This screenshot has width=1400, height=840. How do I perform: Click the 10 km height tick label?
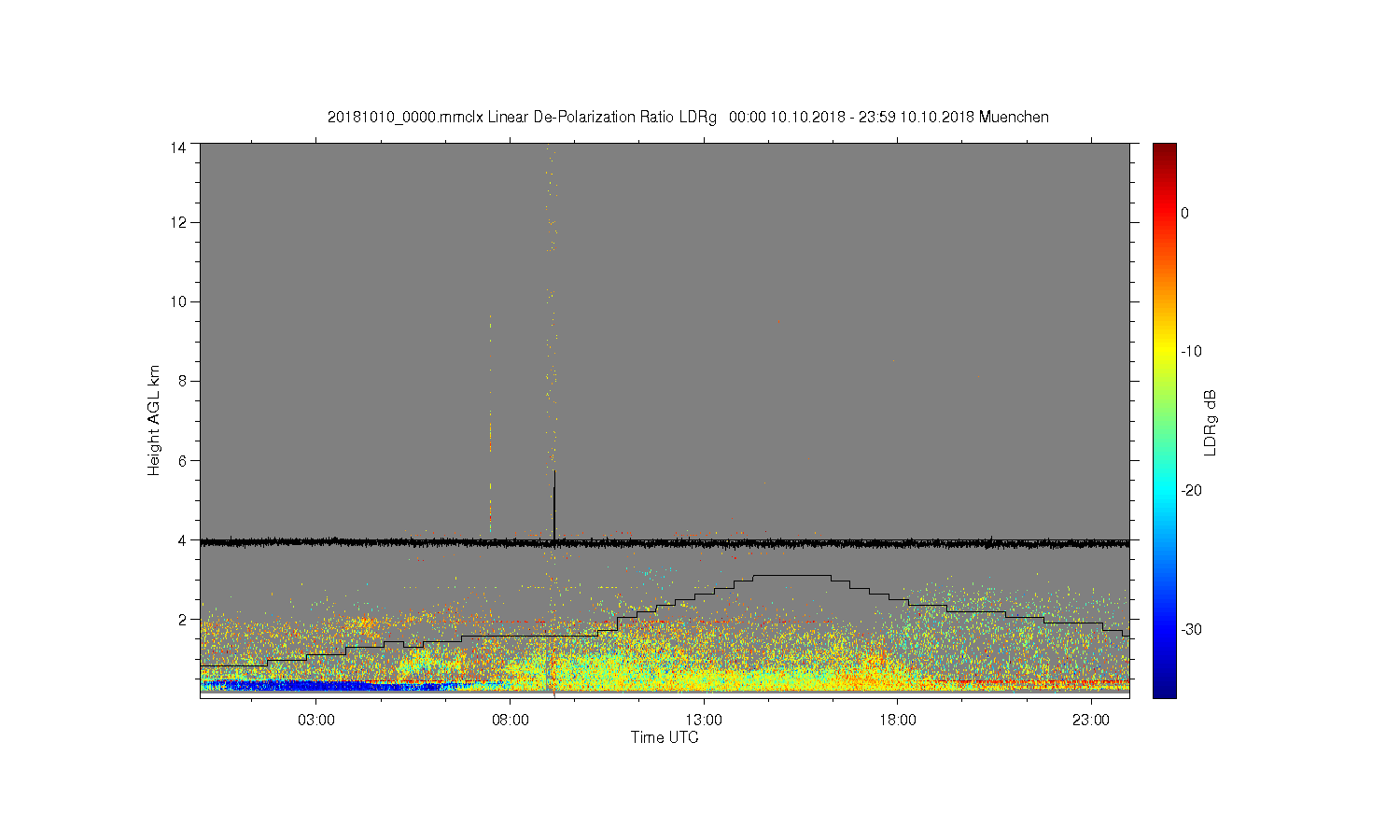pyautogui.click(x=177, y=301)
